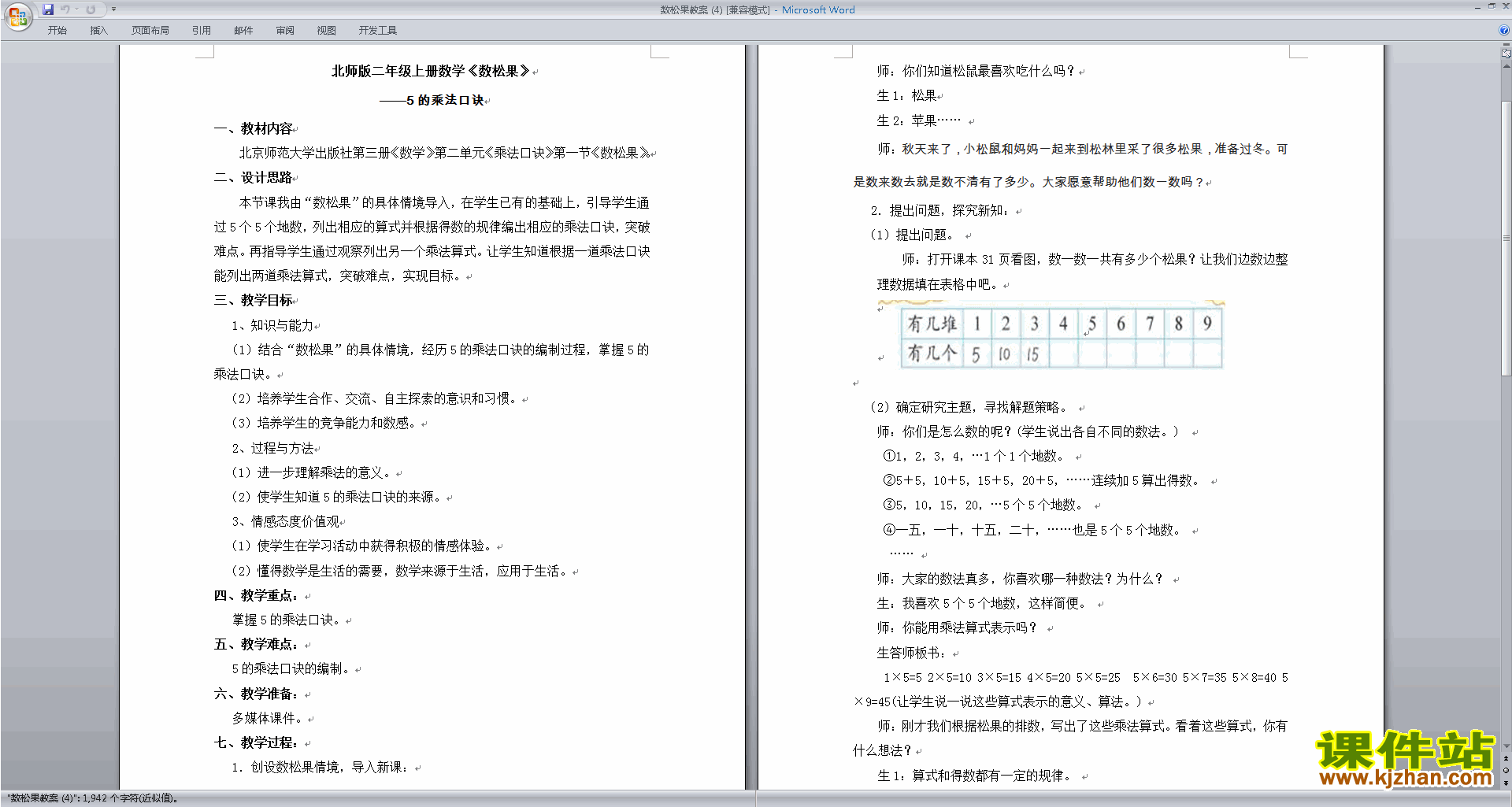Screen dimensions: 1512x807
Task: Open Word Help question mark icon
Action: [x=1504, y=30]
